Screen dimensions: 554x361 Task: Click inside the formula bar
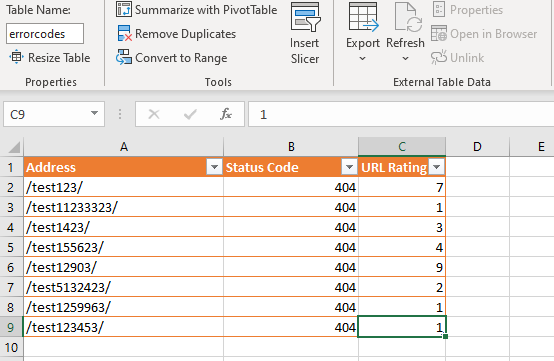coord(401,114)
